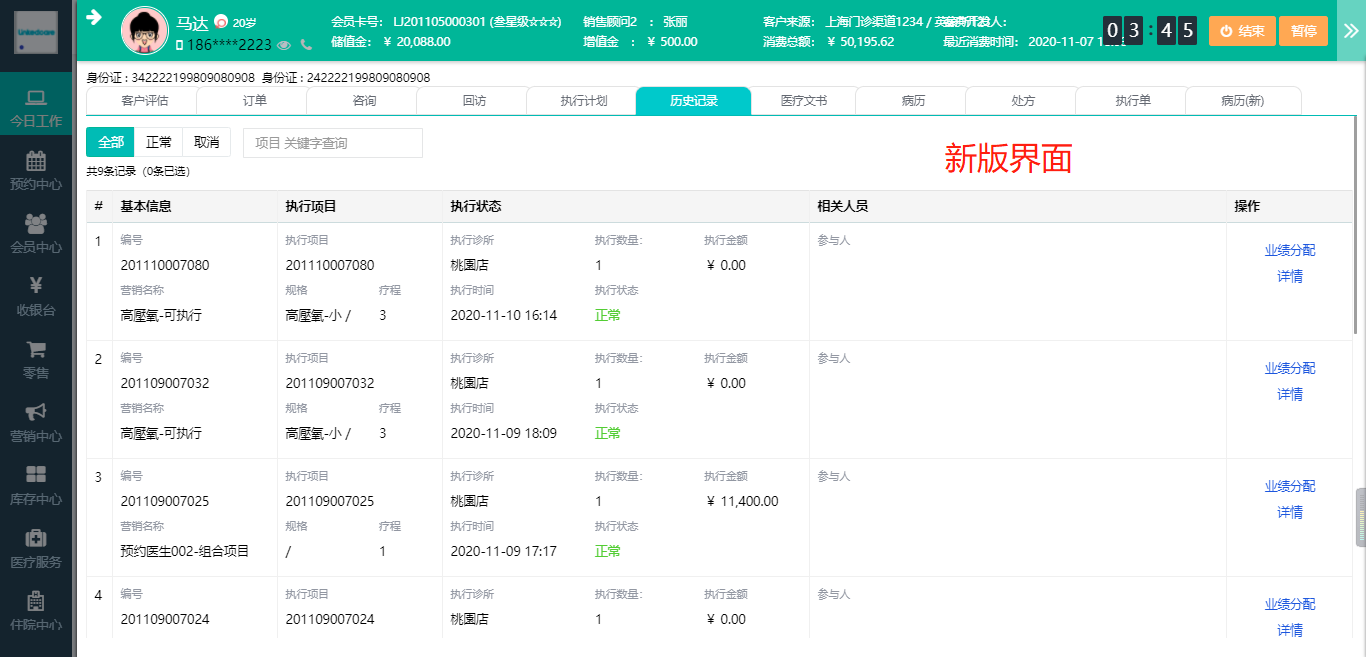
Task: Click ID number 342222199809080908
Action: [x=194, y=77]
